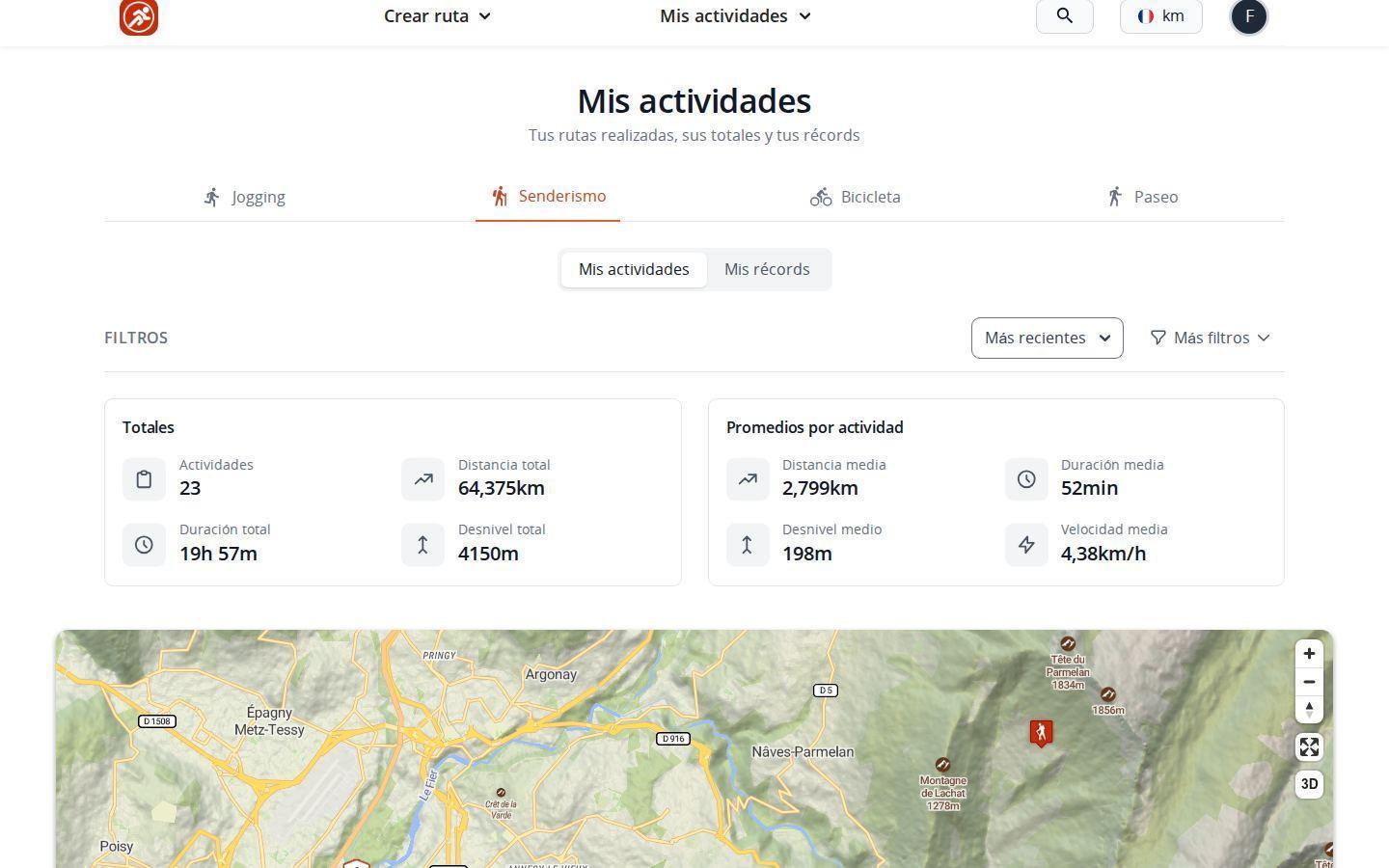Image resolution: width=1389 pixels, height=868 pixels.
Task: Click the Crêt de la Varde marker
Action: (501, 793)
